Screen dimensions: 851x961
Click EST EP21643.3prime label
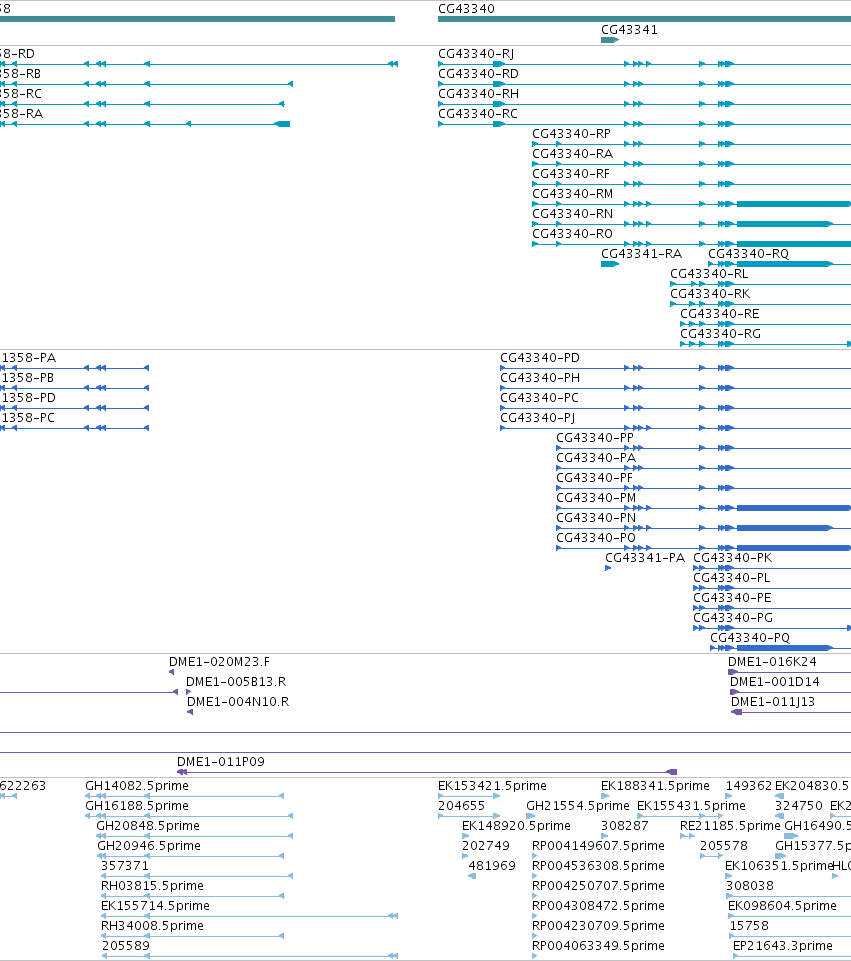[782, 946]
